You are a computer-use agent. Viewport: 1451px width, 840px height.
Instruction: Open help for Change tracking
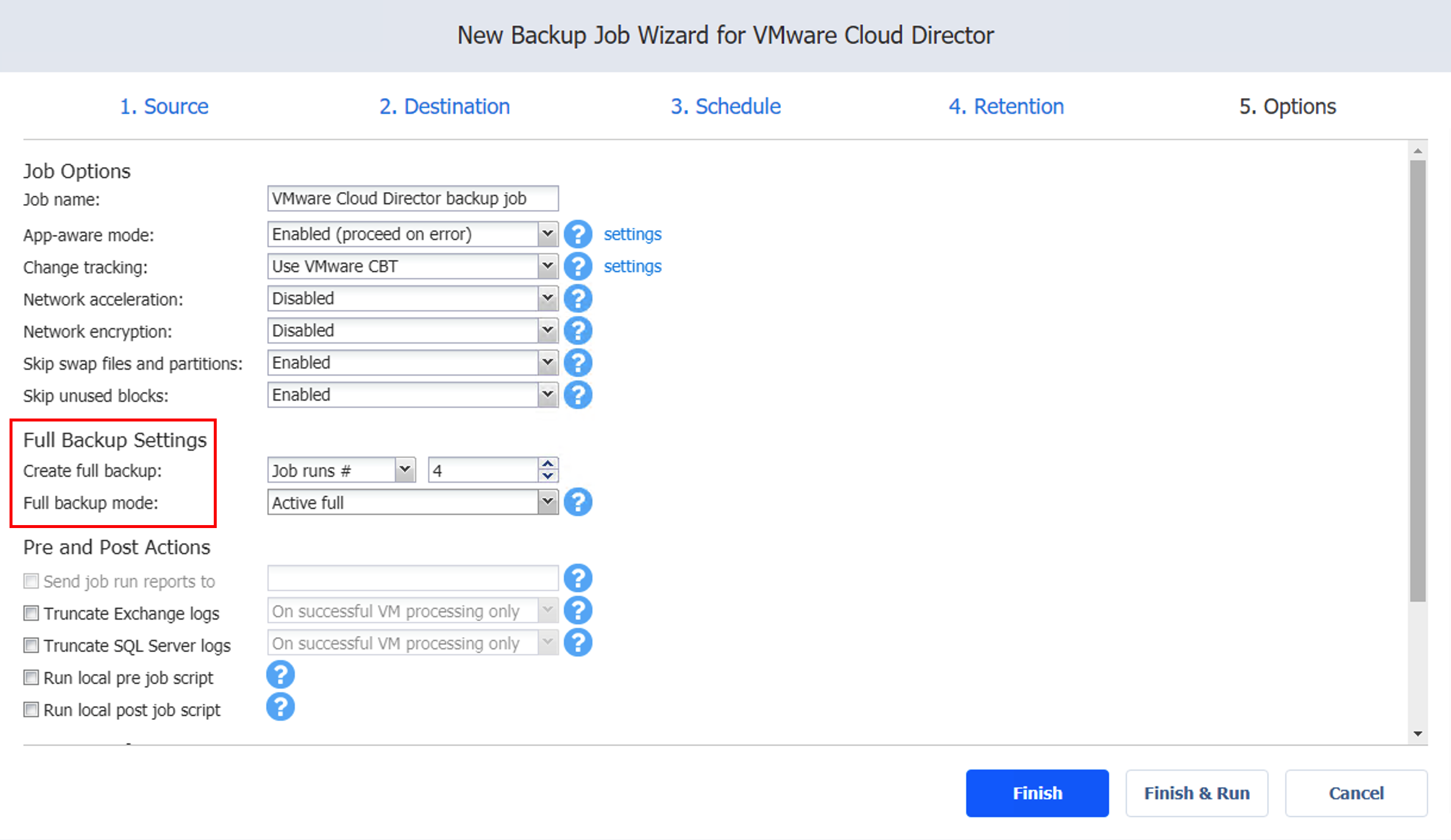click(578, 266)
